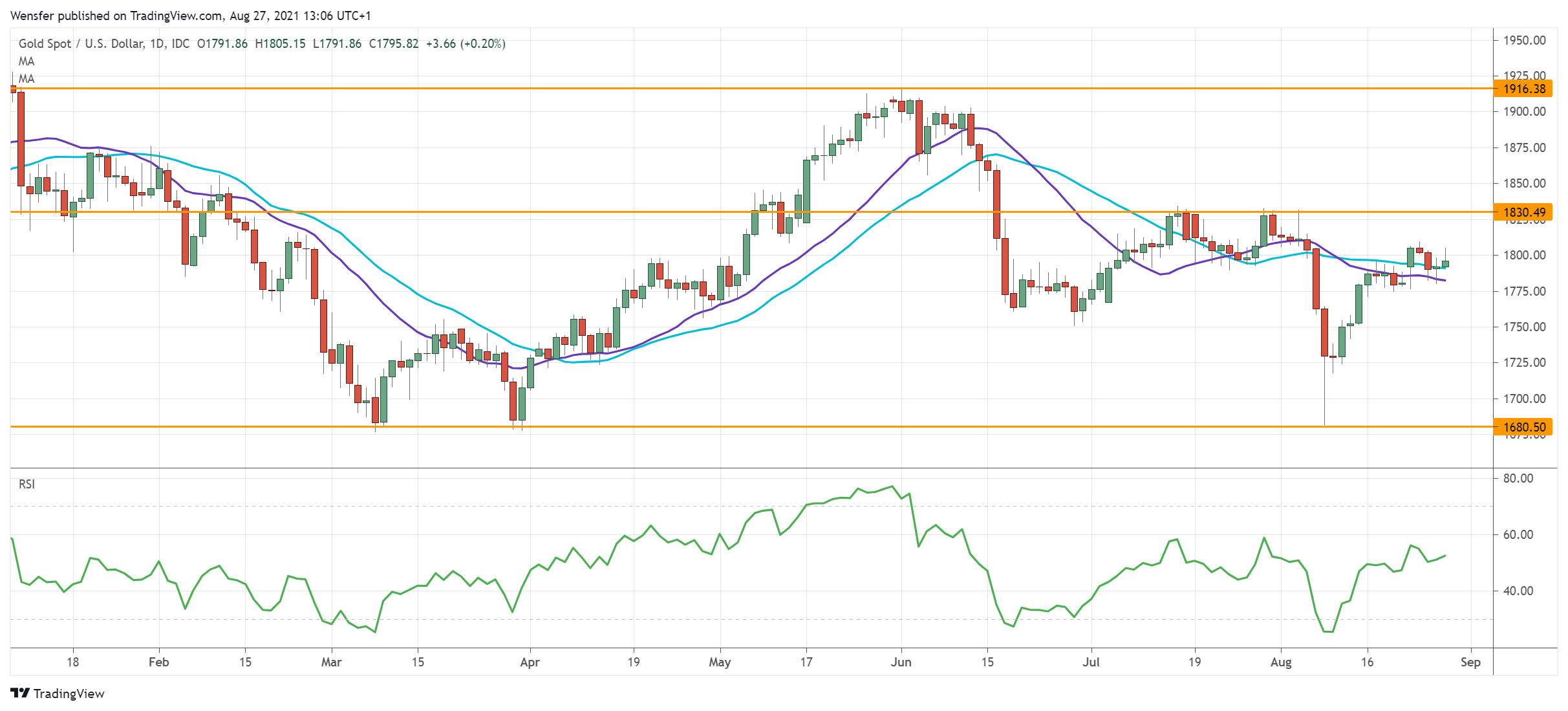Click the orange 1830.49 price label

1523,212
